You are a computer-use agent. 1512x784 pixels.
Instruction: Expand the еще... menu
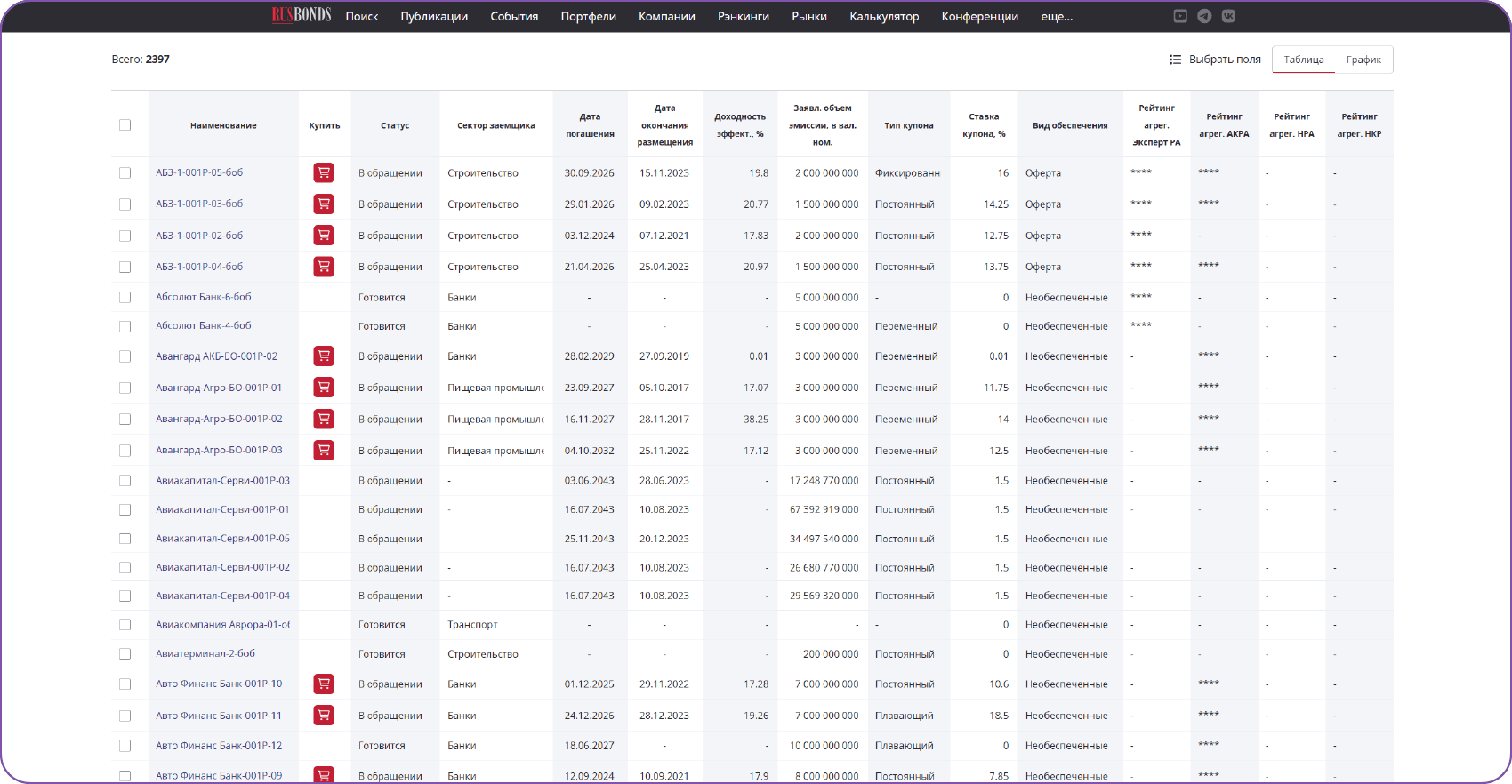tap(1057, 16)
